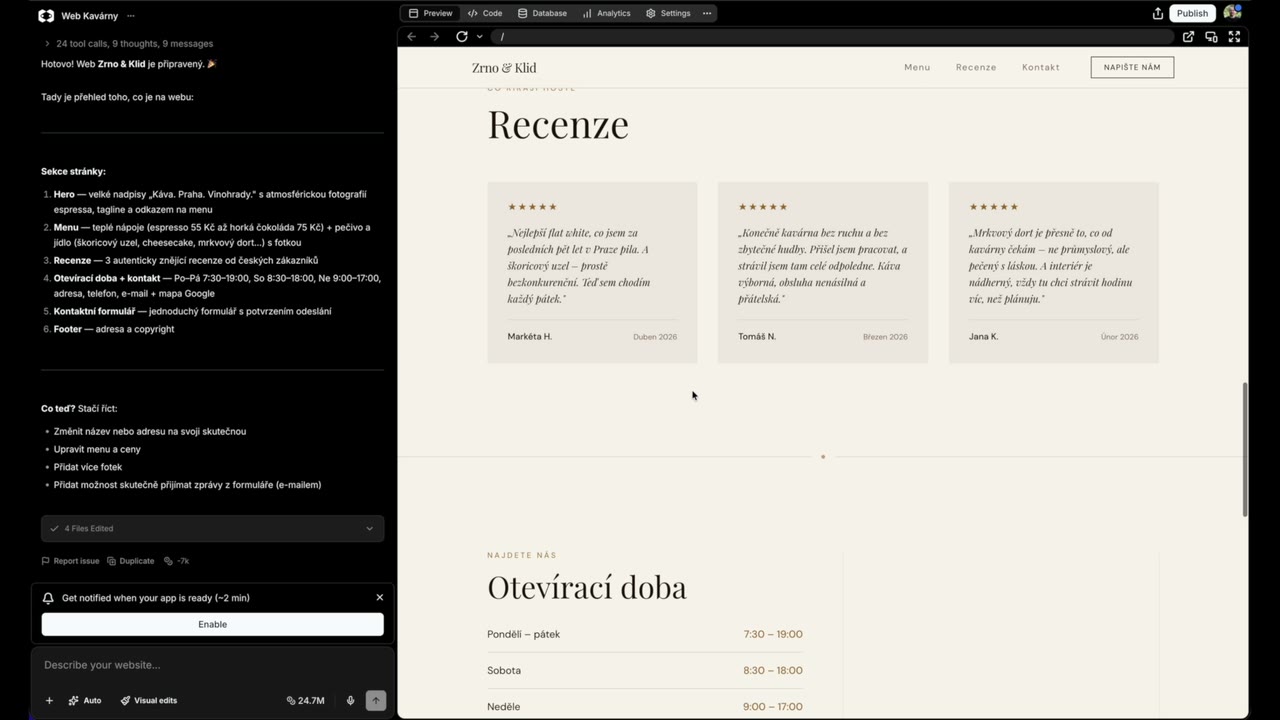Click Duplicate under the message
The width and height of the screenshot is (1280, 720).
click(x=131, y=561)
